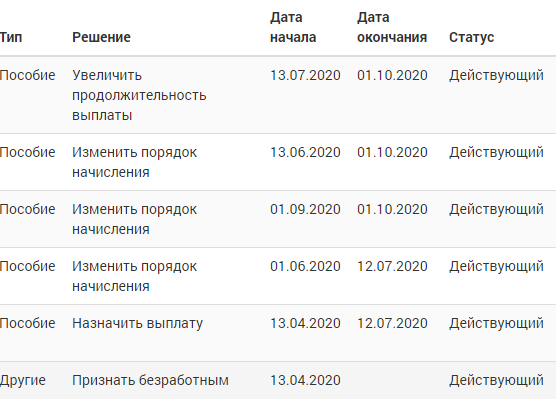Click start date 01.06.2020
The width and height of the screenshot is (556, 399).
[x=305, y=266]
